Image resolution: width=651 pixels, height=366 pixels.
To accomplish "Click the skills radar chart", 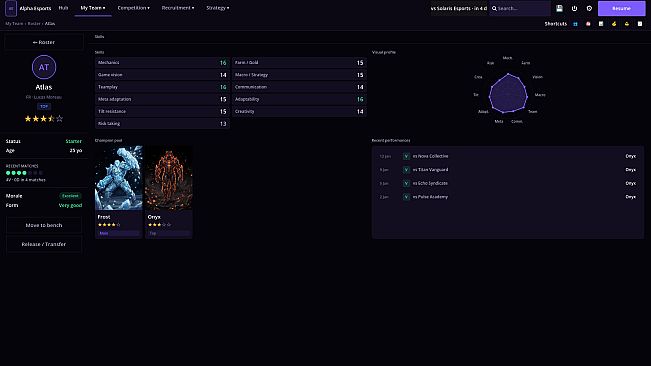I will pyautogui.click(x=508, y=94).
